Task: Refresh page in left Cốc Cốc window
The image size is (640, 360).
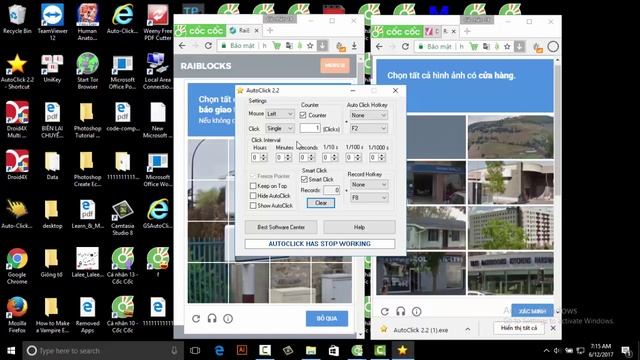Action: (x=208, y=46)
